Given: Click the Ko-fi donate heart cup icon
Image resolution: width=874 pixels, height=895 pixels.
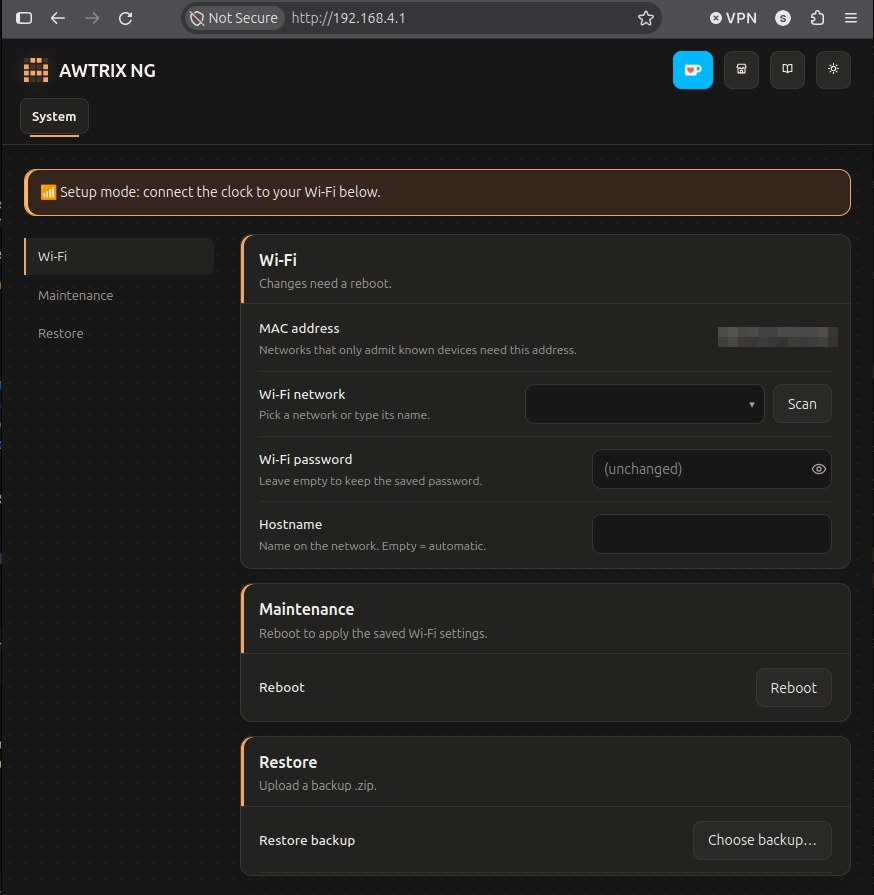Looking at the screenshot, I should (692, 70).
